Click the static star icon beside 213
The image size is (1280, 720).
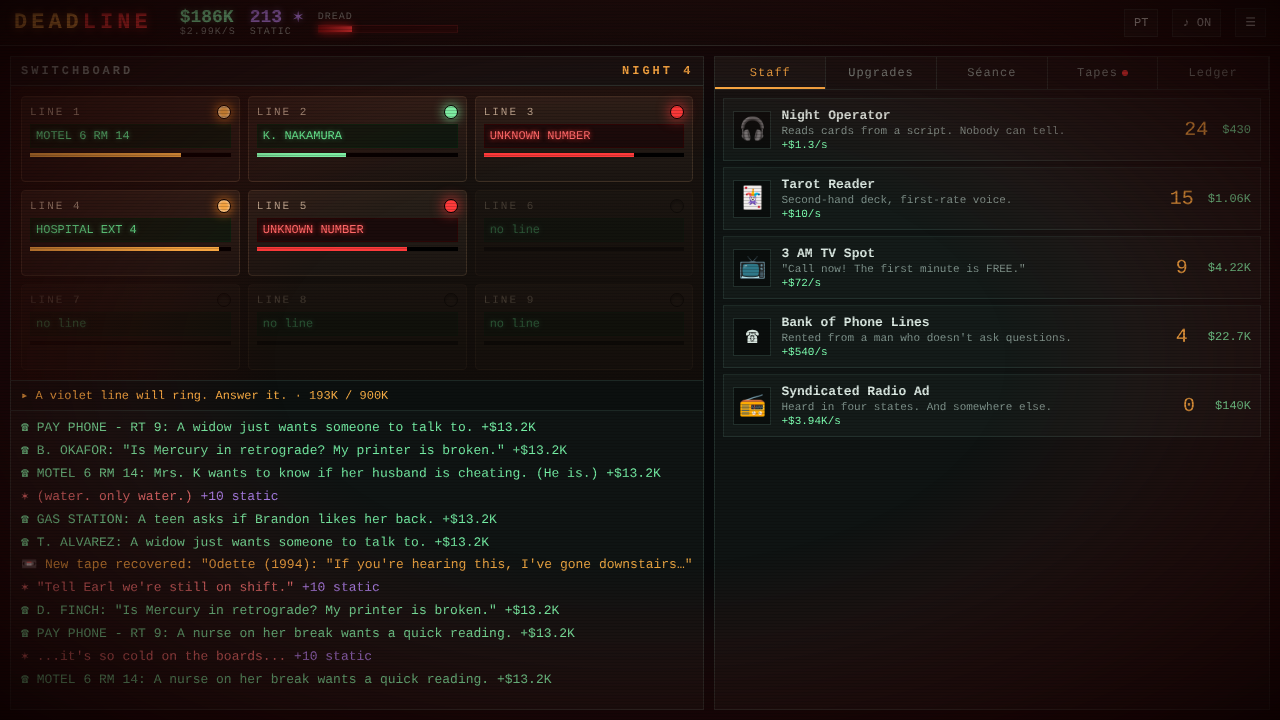pos(298,17)
